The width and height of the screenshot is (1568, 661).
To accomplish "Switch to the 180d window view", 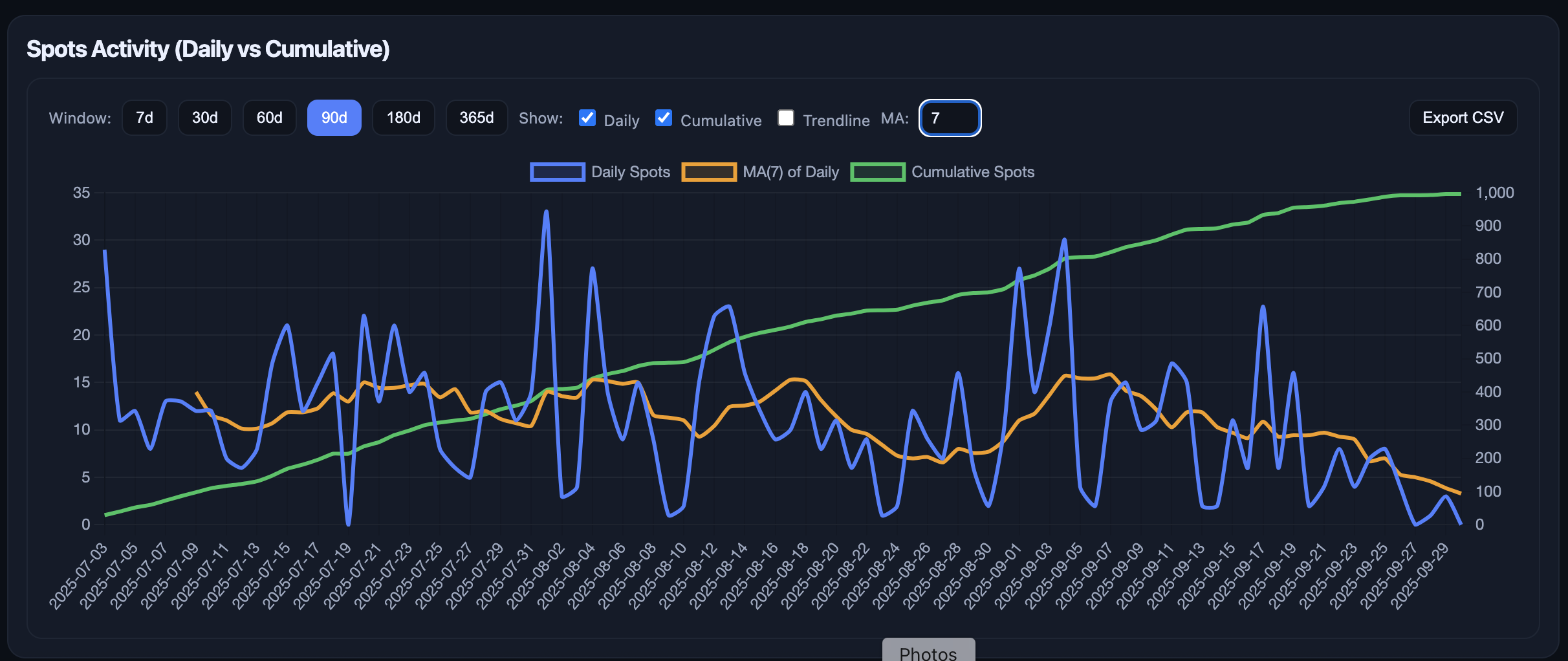I will point(403,118).
